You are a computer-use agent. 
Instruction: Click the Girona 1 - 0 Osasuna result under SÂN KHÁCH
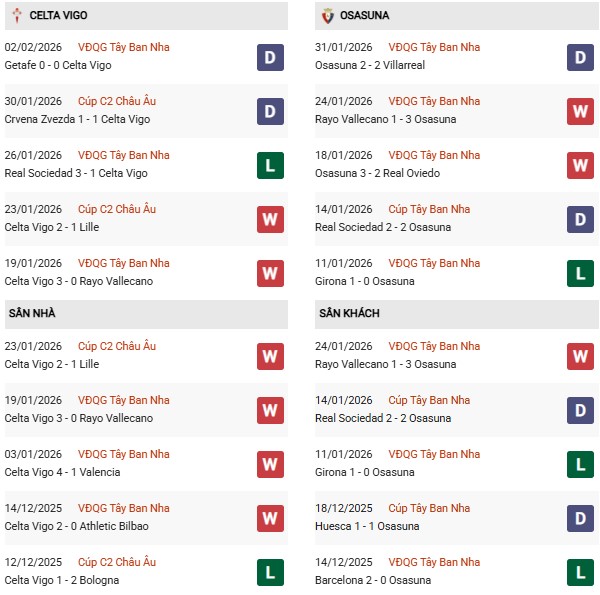pos(365,472)
